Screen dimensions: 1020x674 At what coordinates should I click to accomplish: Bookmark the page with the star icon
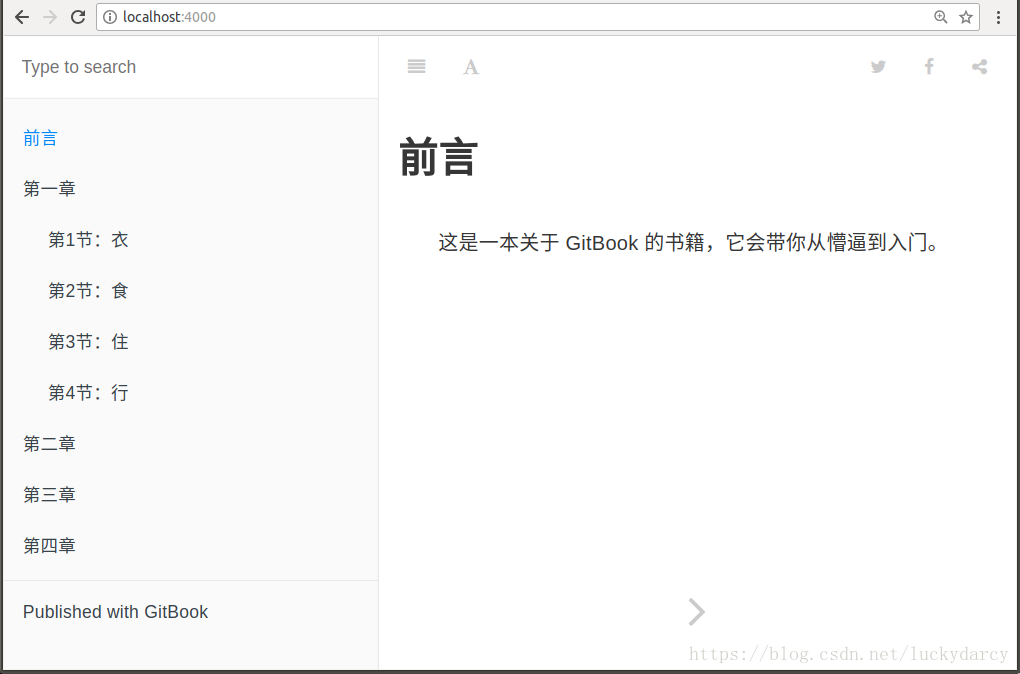(966, 17)
